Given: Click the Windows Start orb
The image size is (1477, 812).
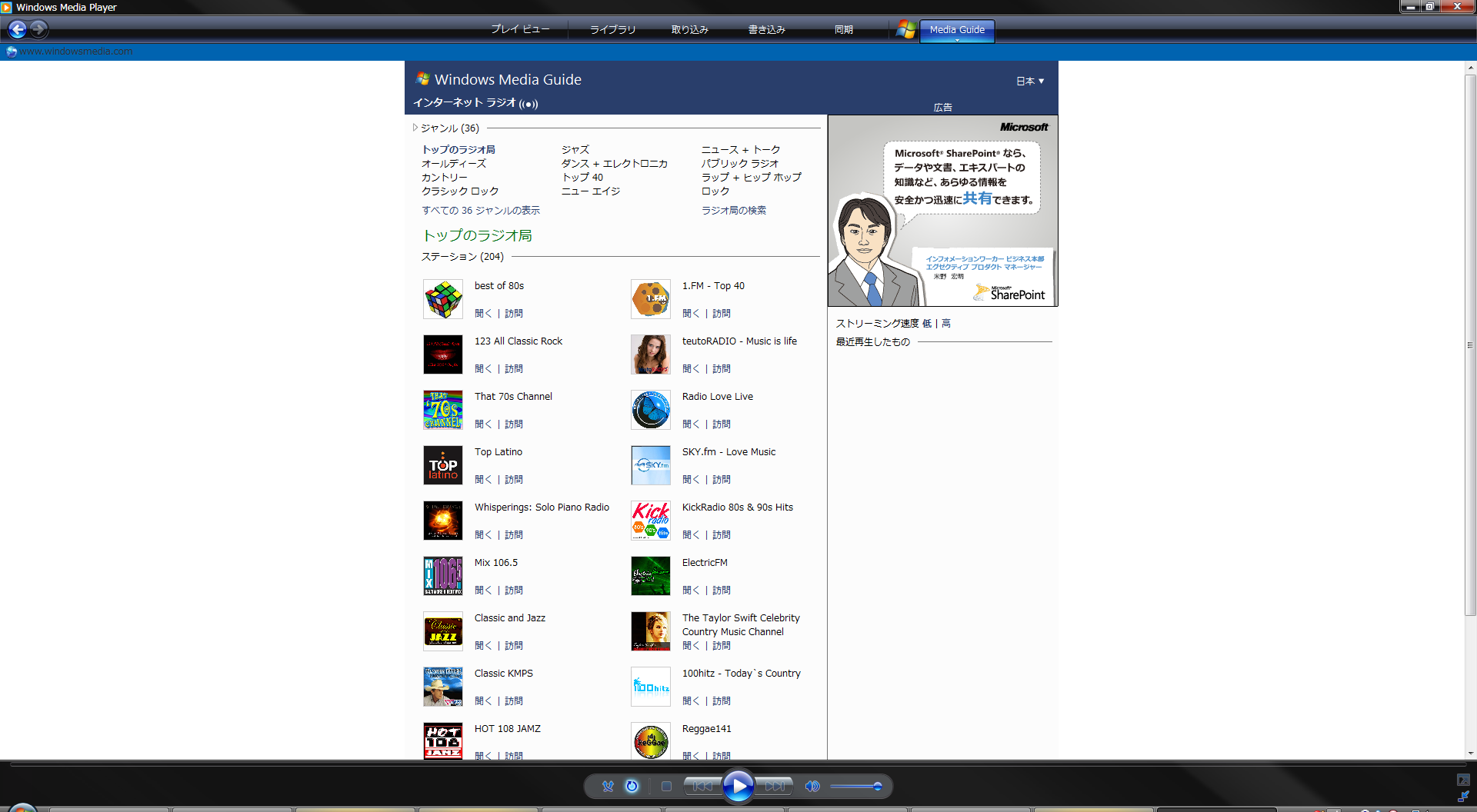Looking at the screenshot, I should (22, 807).
